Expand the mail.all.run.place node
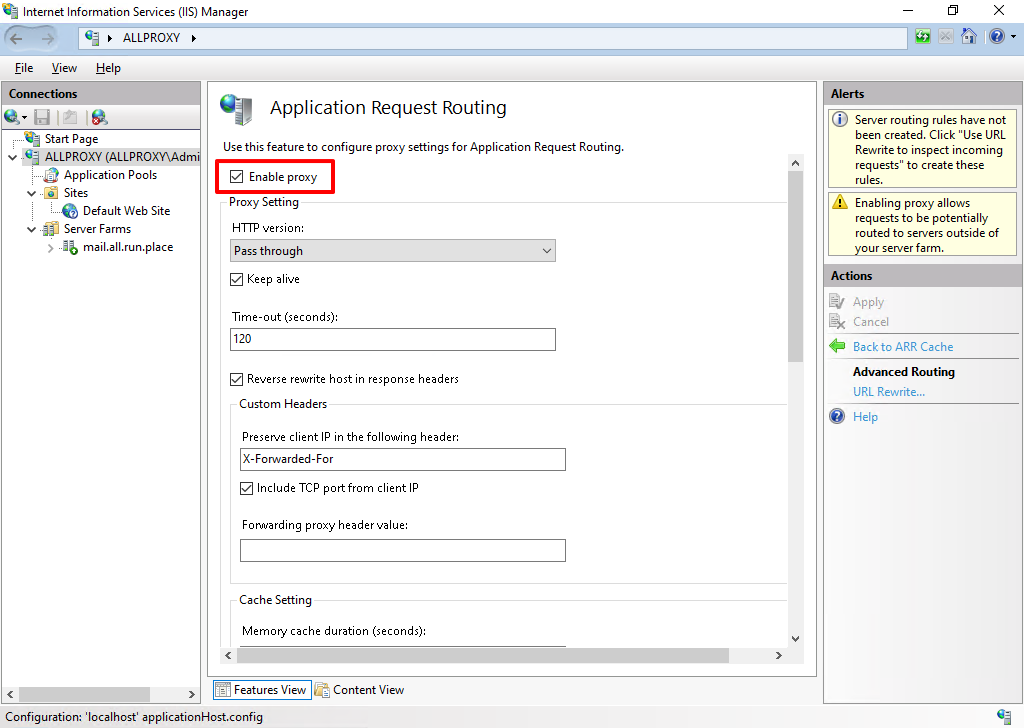This screenshot has height=728, width=1024. [x=50, y=248]
